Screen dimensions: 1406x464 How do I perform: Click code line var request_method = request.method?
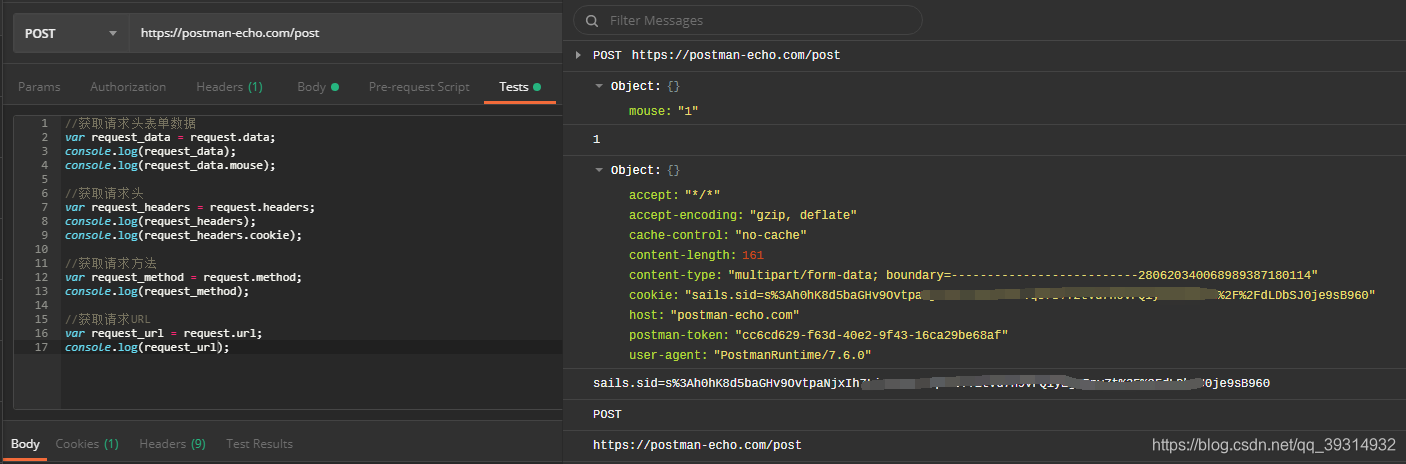point(183,277)
